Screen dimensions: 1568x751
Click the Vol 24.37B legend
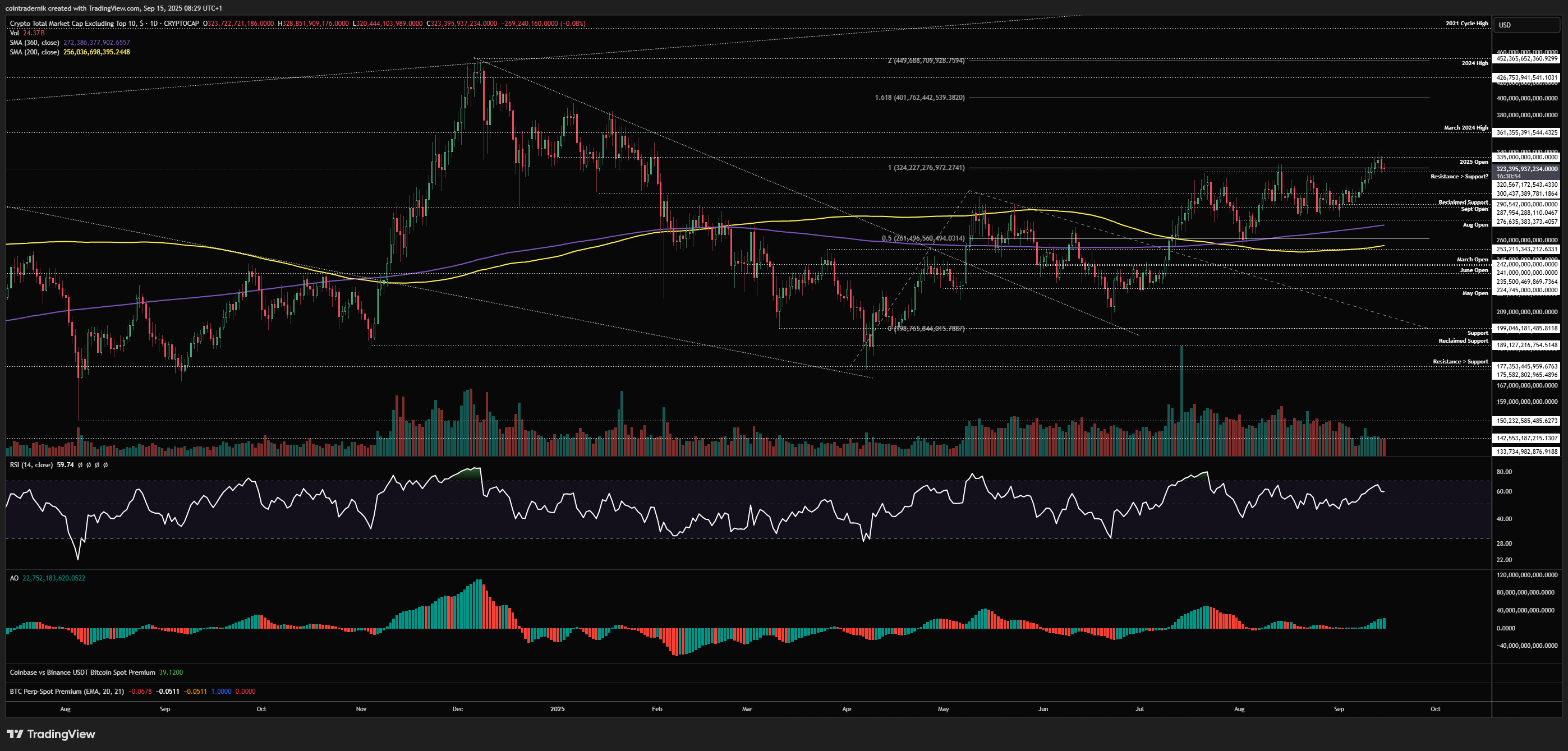(27, 33)
